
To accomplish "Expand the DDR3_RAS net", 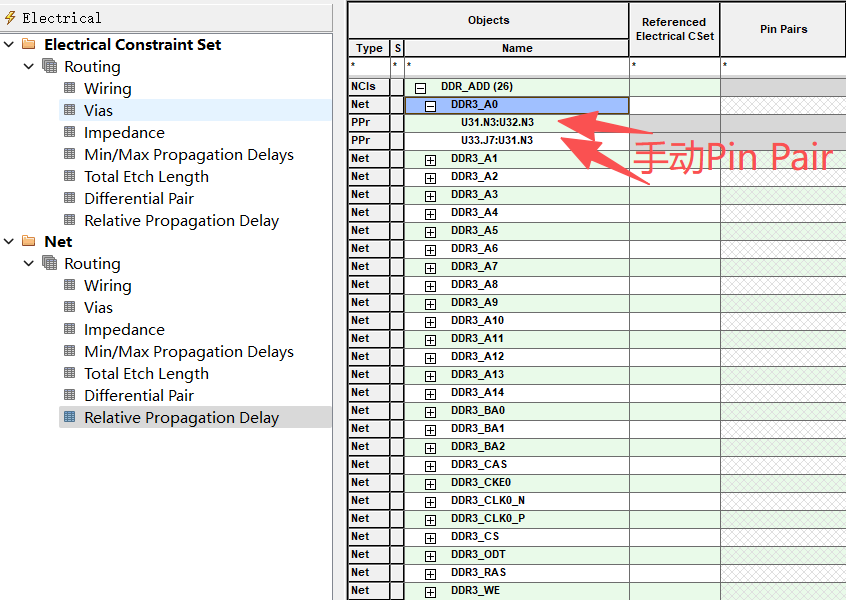I will (x=430, y=574).
